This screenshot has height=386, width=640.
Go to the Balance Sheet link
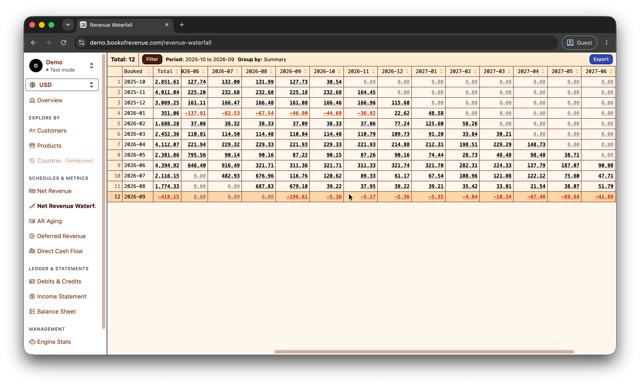click(x=56, y=312)
